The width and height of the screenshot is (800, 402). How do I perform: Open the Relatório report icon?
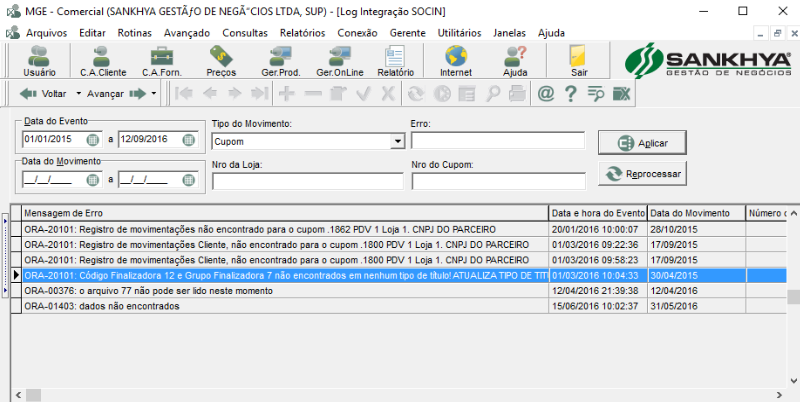point(395,60)
